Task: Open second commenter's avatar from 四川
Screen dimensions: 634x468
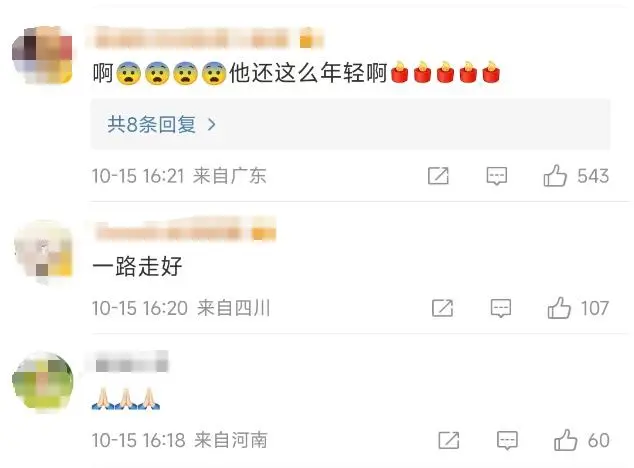Action: click(x=44, y=251)
